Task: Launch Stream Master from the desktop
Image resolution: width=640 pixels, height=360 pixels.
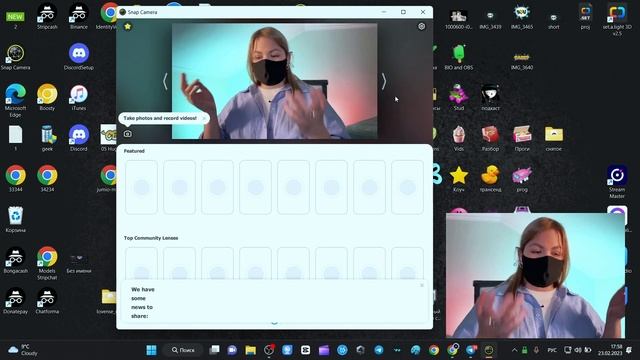Action: (x=617, y=182)
